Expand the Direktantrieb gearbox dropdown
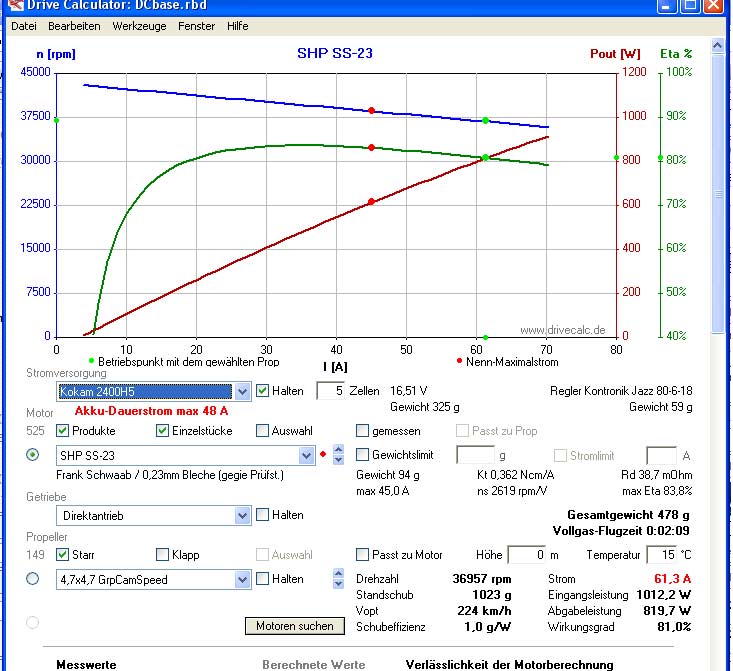Screen dimensions: 733x671 (x=242, y=516)
